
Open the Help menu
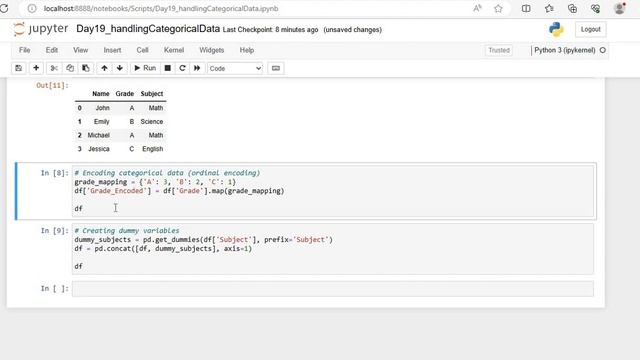click(247, 50)
